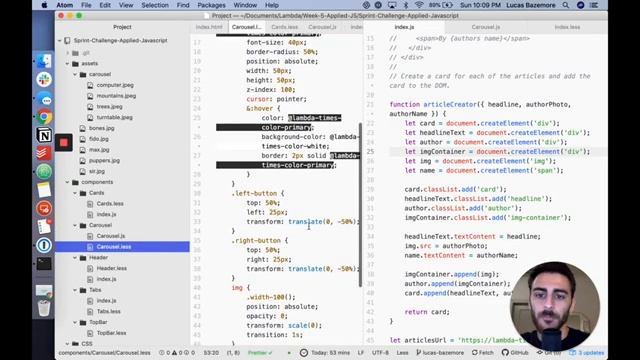The height and width of the screenshot is (360, 640).
Task: Open the Trash in the Dock
Action: click(44, 308)
